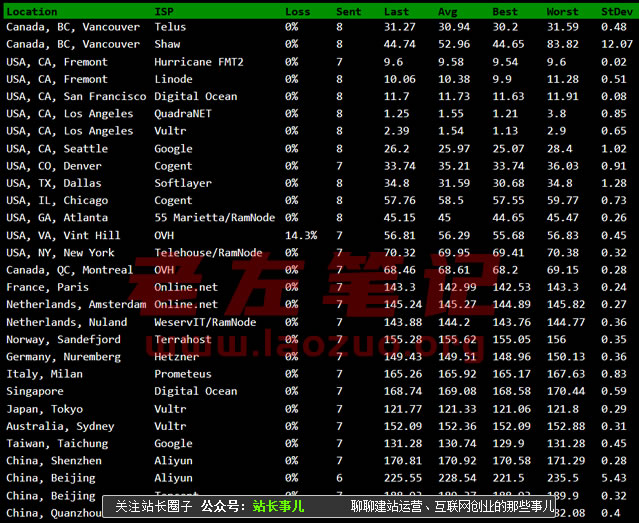Click the 'Loss' column header

(297, 12)
